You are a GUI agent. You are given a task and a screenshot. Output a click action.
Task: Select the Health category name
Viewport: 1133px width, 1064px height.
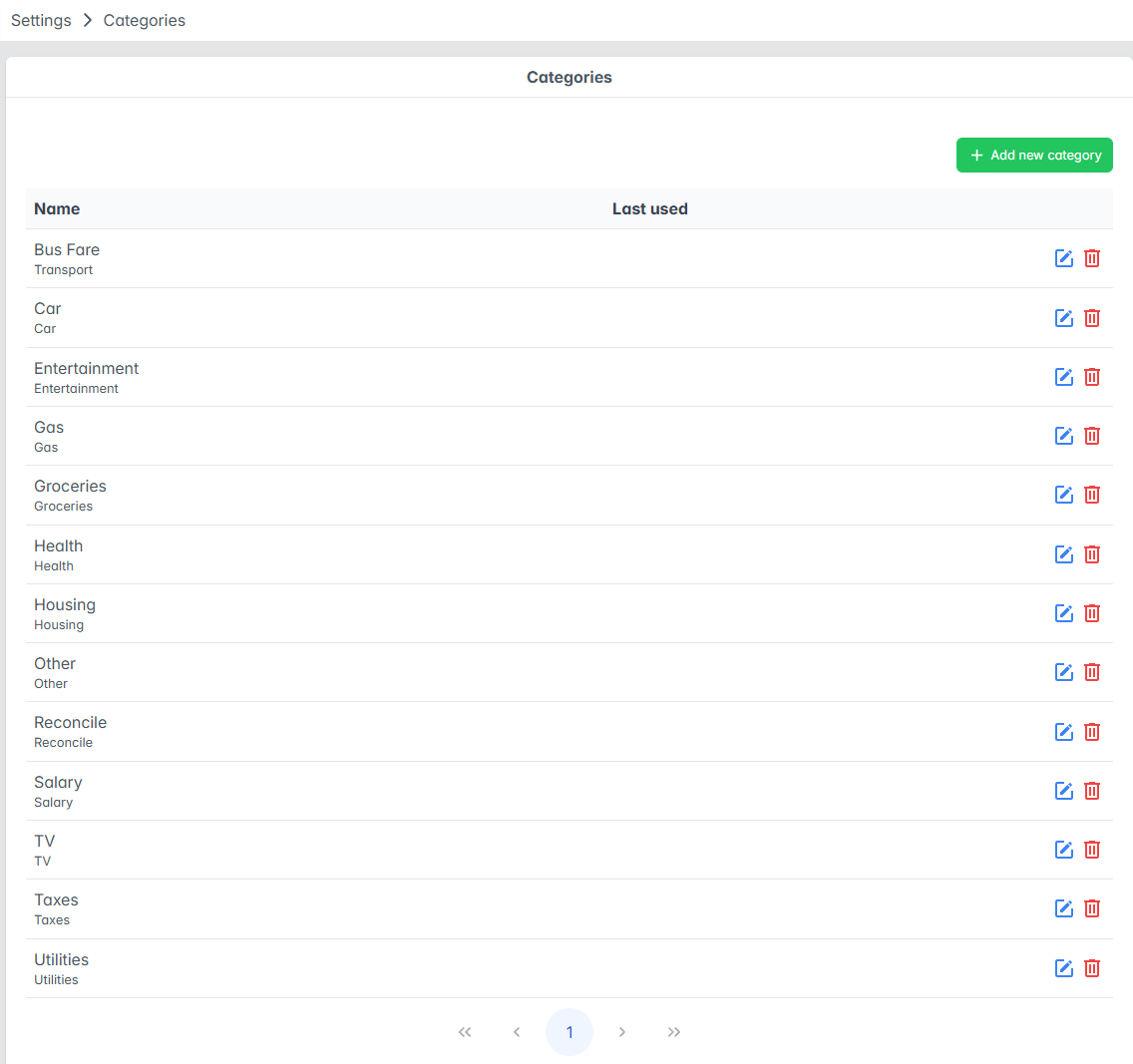(x=59, y=546)
